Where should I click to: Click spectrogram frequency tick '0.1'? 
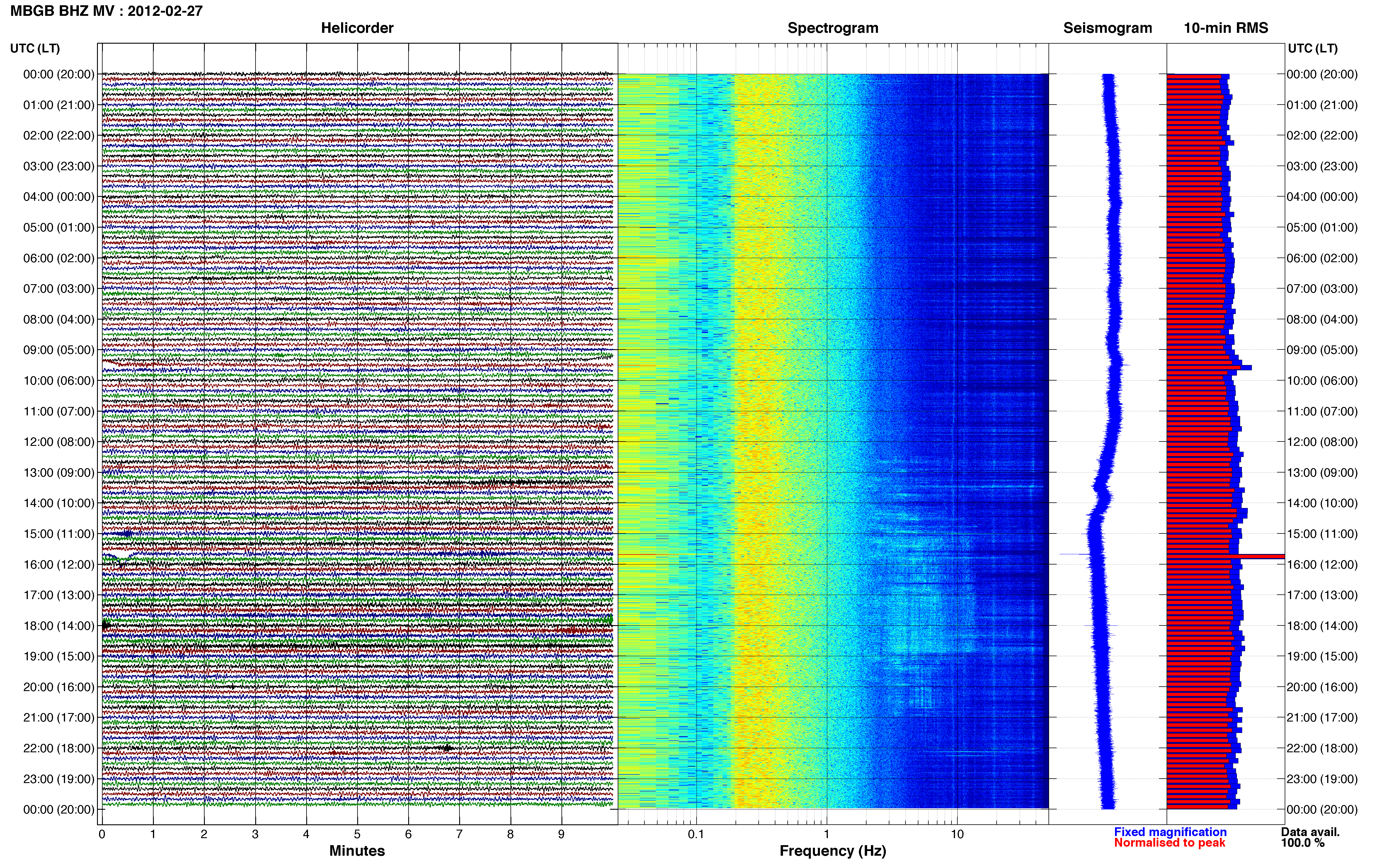click(696, 834)
